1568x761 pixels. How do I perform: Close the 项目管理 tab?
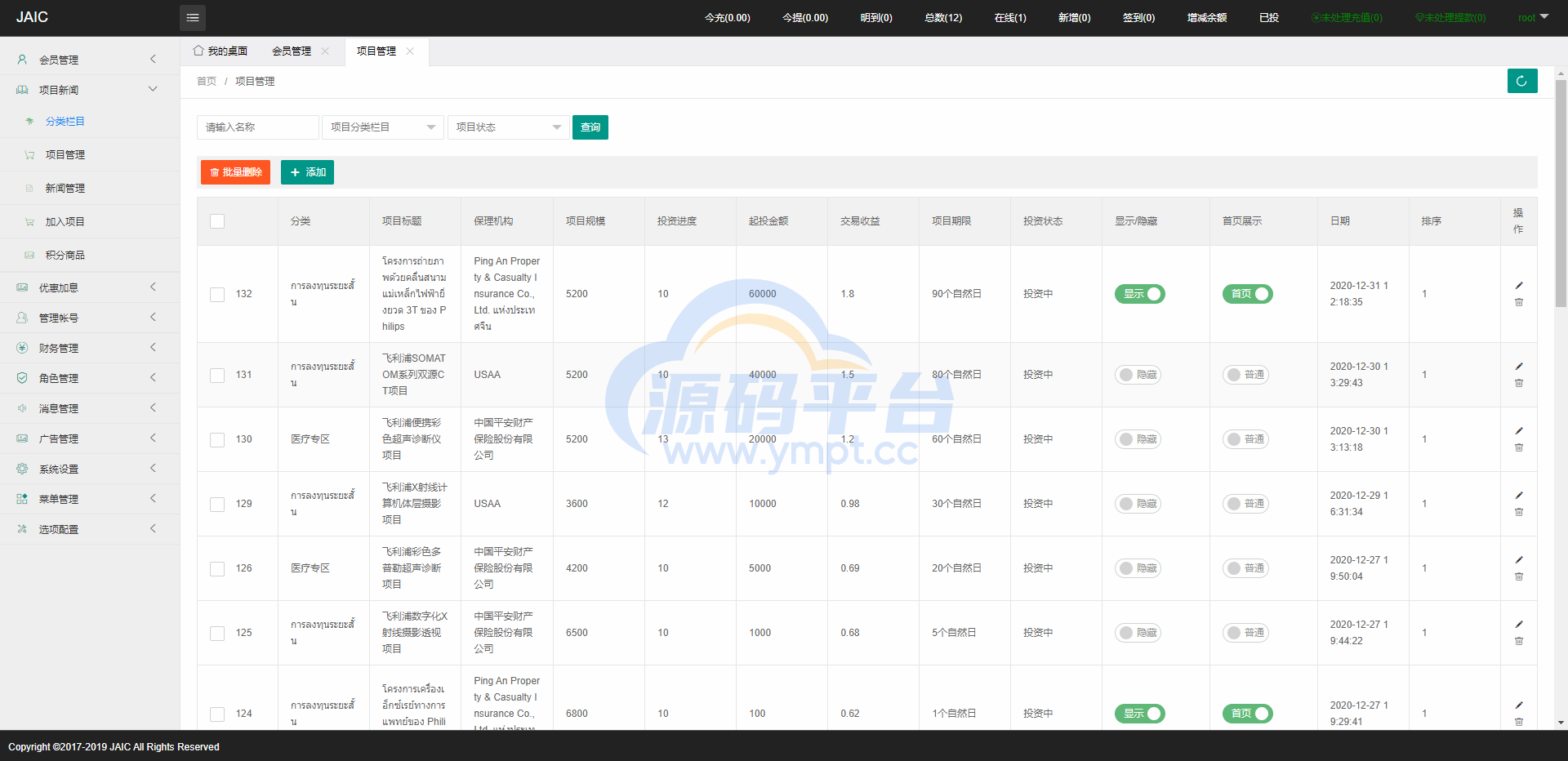click(x=410, y=51)
